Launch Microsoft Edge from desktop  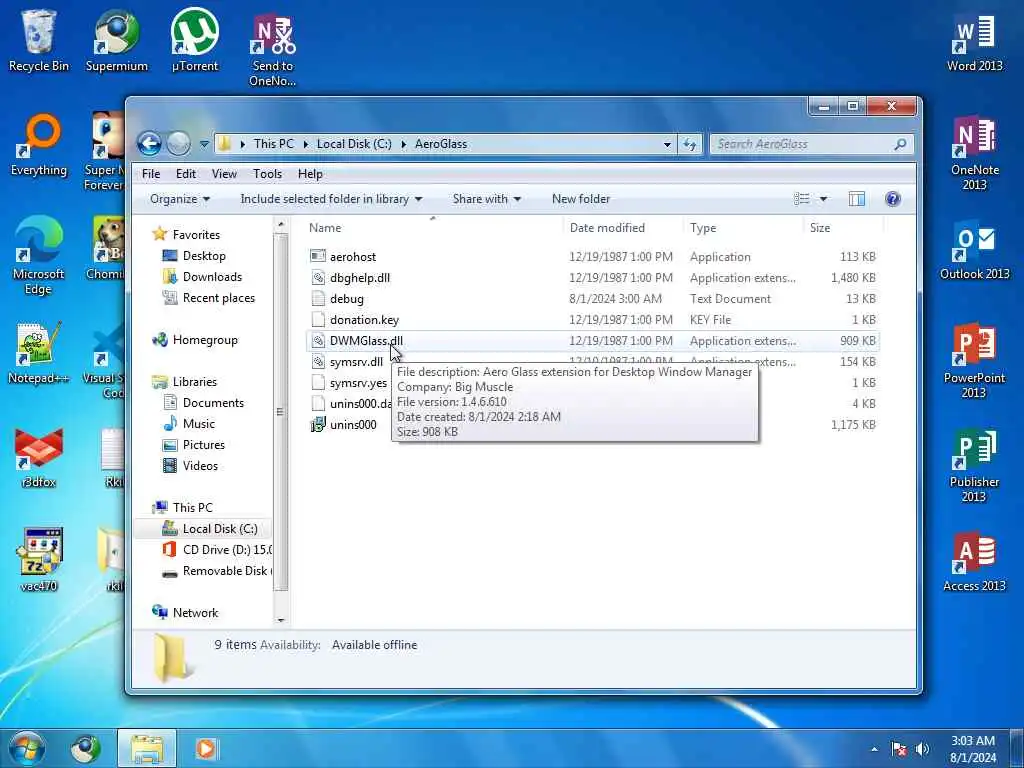coord(39,256)
